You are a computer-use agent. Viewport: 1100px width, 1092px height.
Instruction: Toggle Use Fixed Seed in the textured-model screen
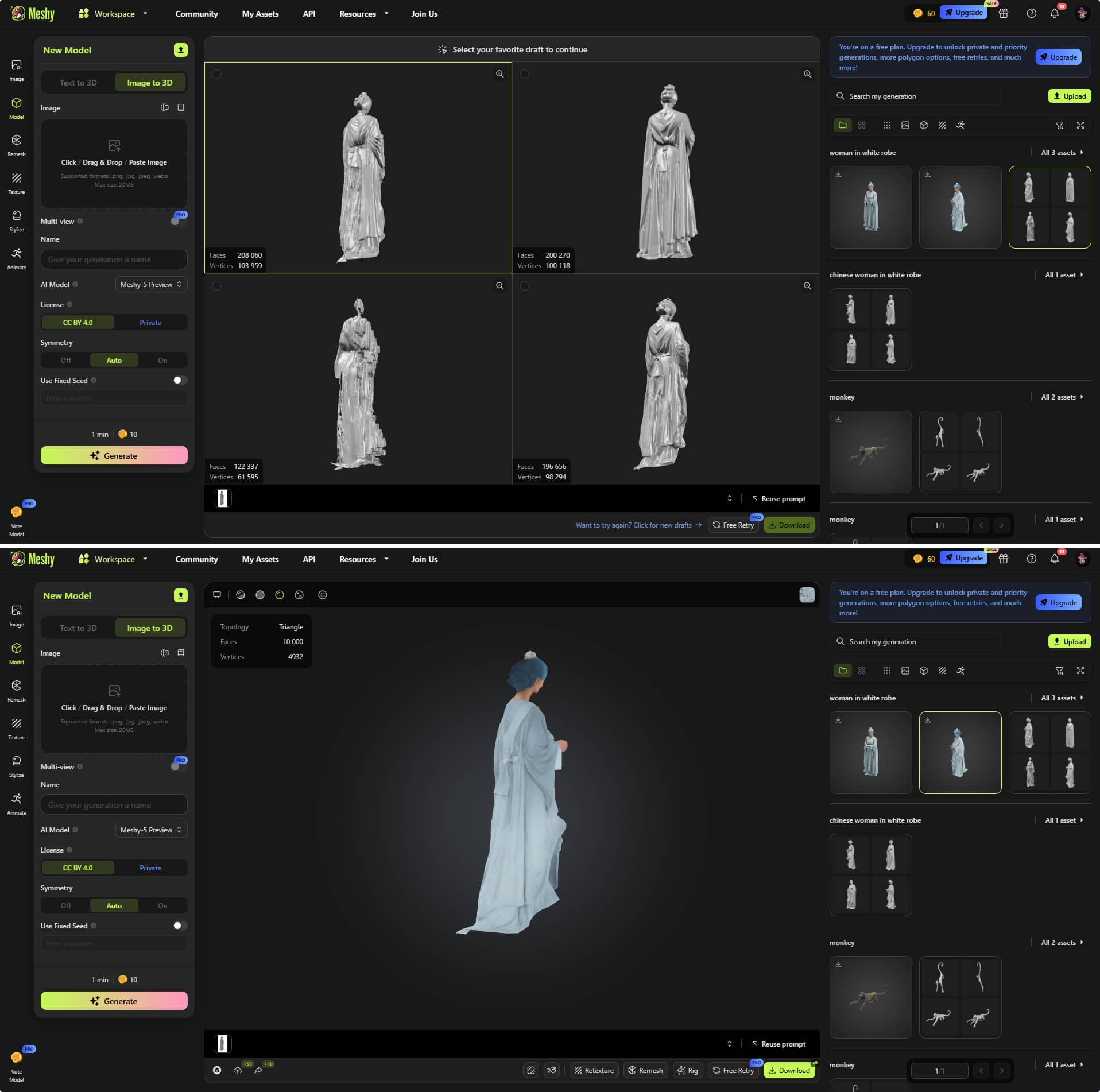pyautogui.click(x=180, y=926)
